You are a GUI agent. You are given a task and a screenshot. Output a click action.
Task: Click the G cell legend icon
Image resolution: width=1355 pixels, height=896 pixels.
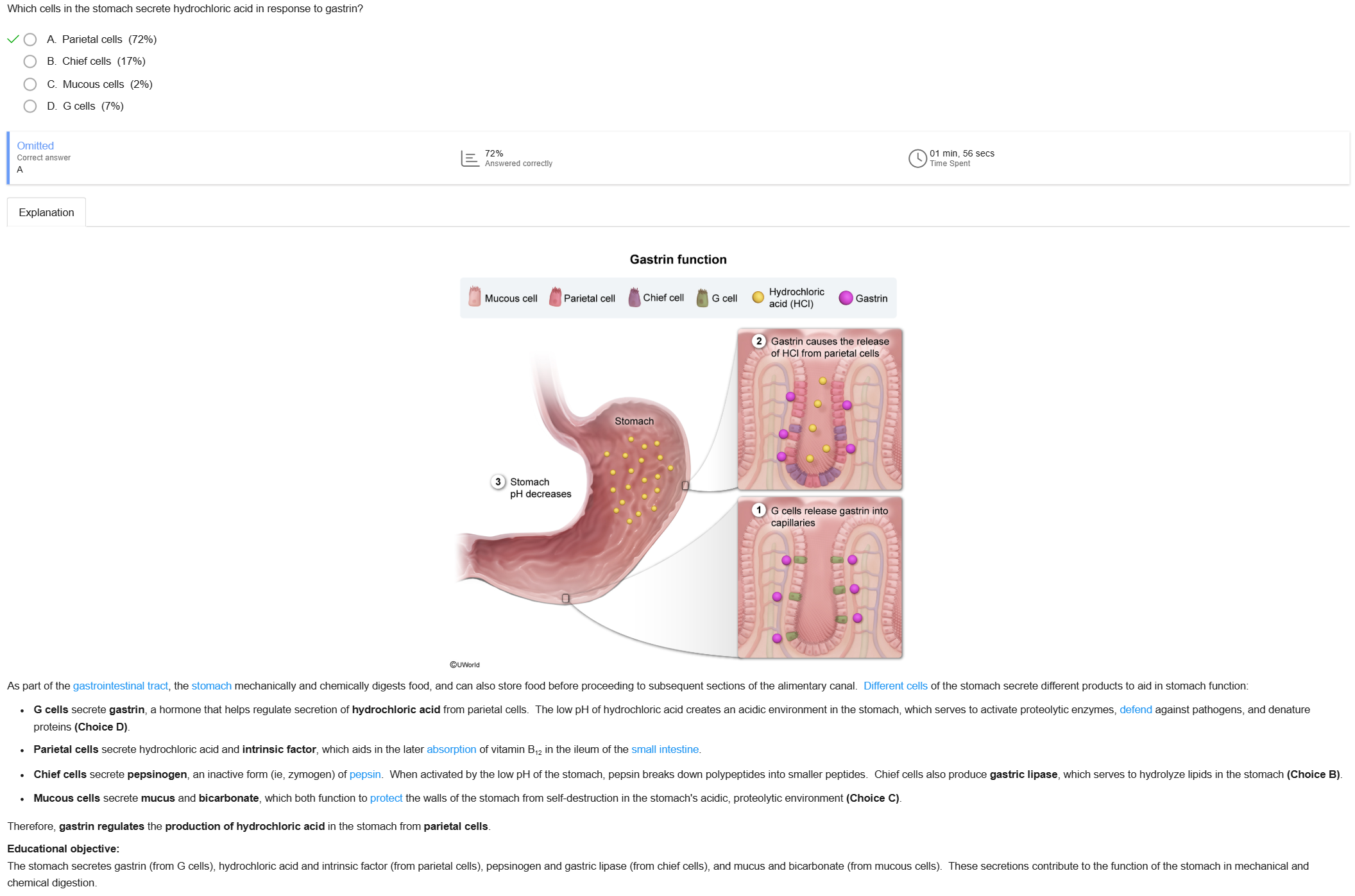(x=703, y=298)
